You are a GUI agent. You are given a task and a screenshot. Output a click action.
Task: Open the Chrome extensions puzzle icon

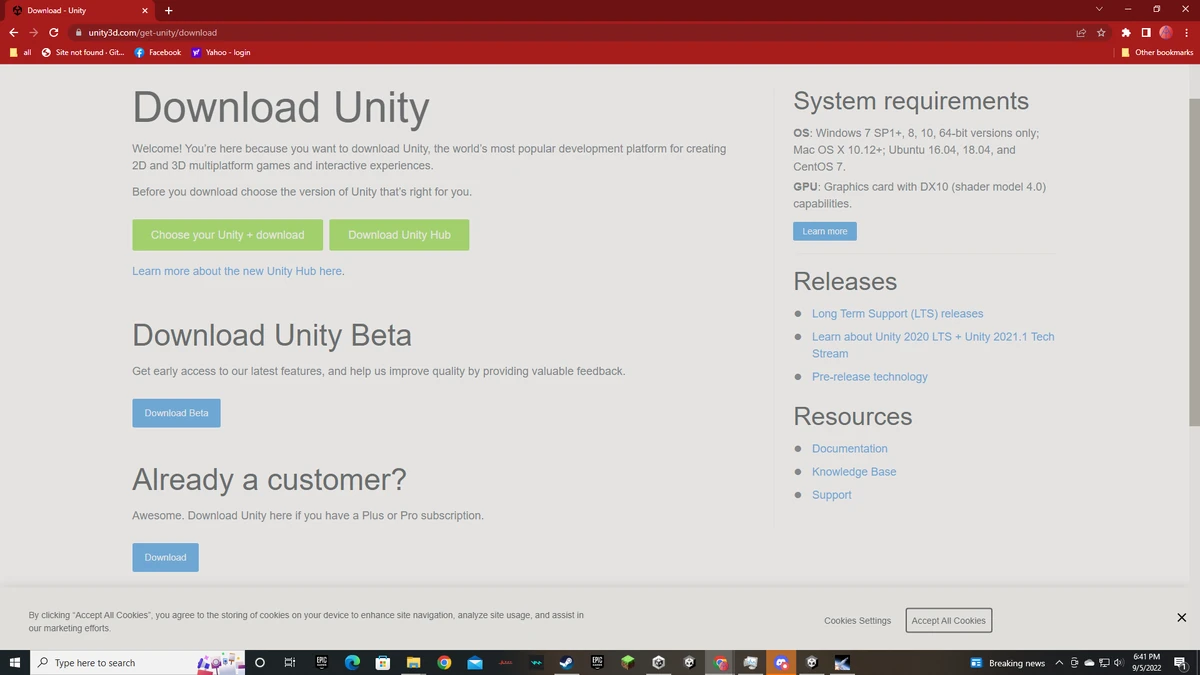(1126, 32)
